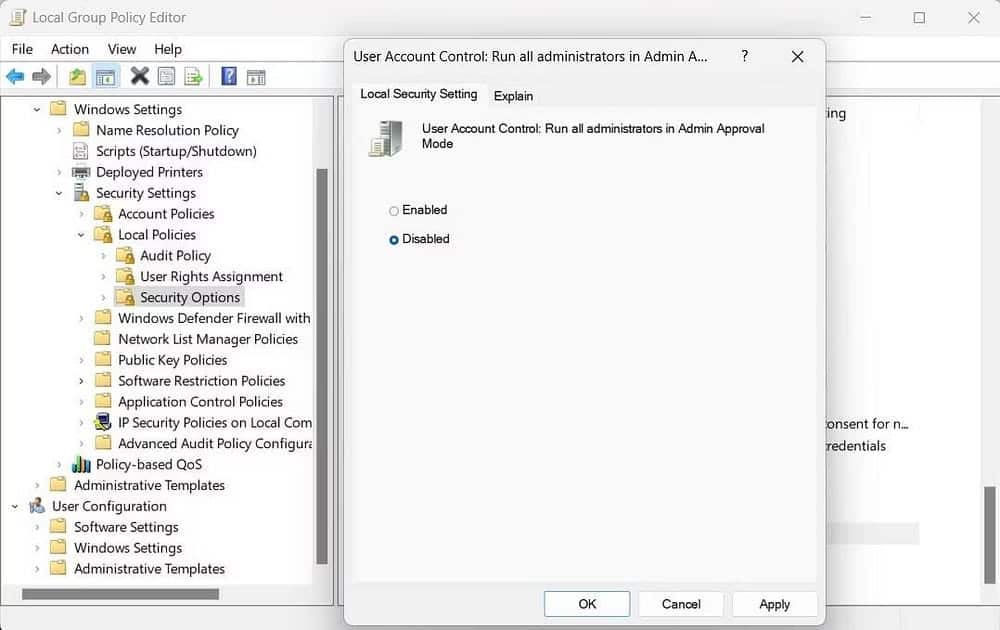Click the Export List toolbar icon
1000x630 pixels.
coord(194,75)
